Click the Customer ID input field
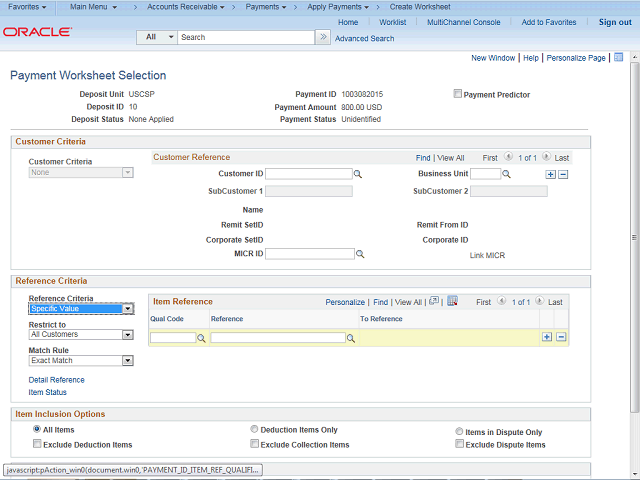 pos(308,174)
